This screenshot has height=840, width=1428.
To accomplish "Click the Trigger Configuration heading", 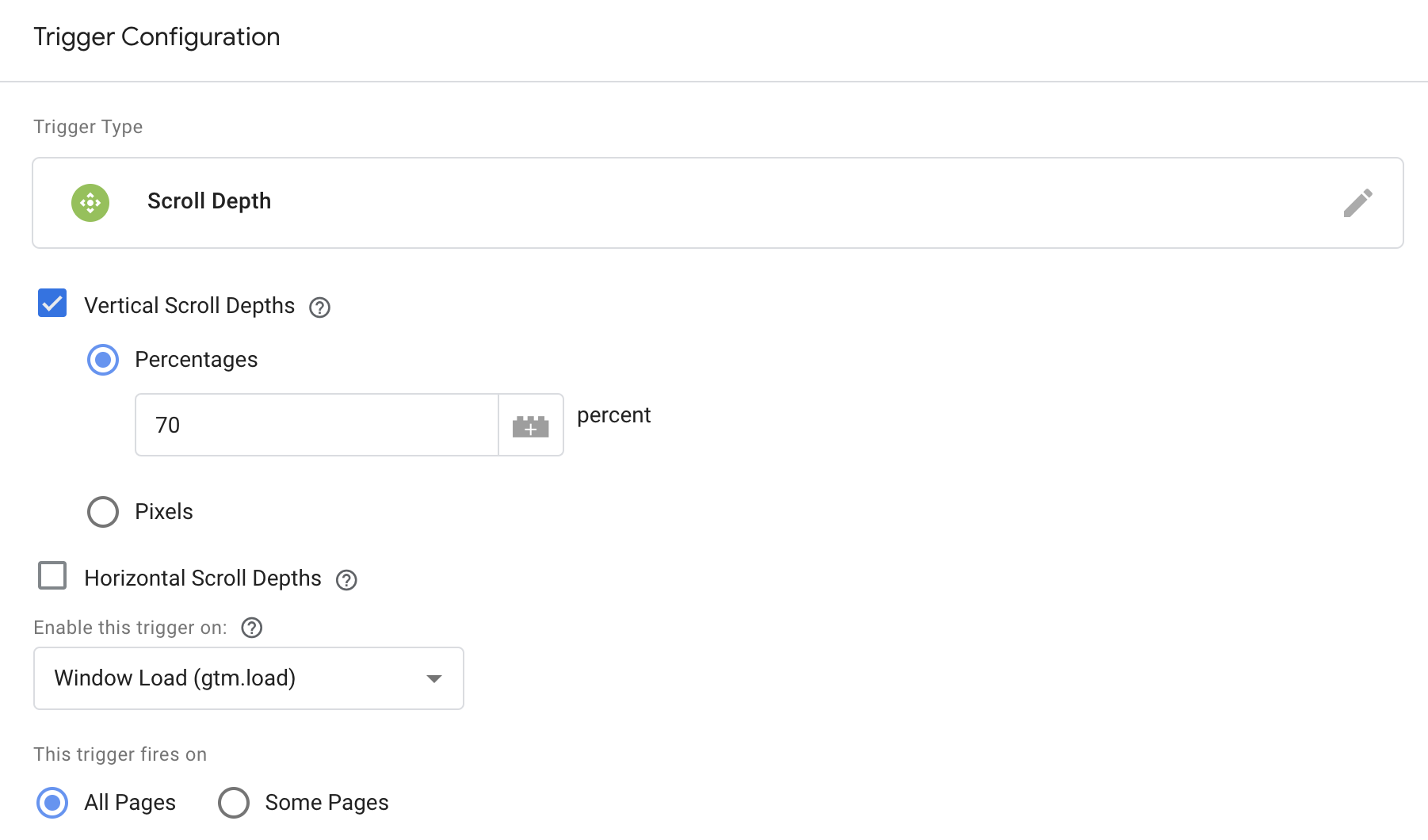I will click(157, 37).
